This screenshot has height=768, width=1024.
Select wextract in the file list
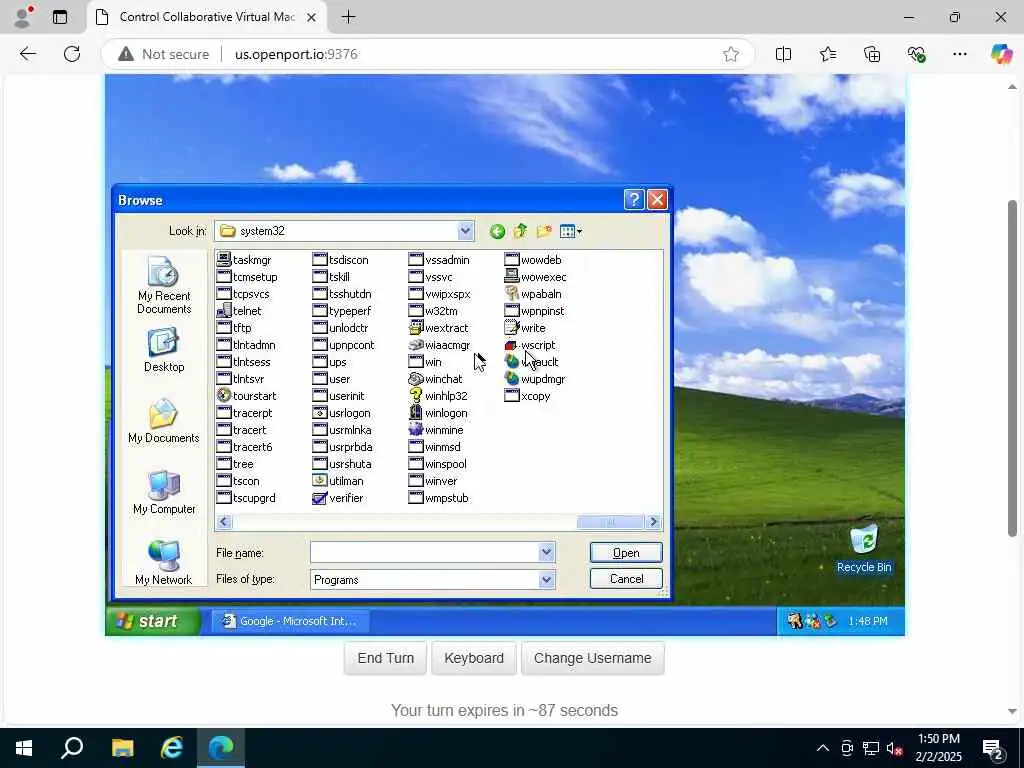tap(438, 328)
